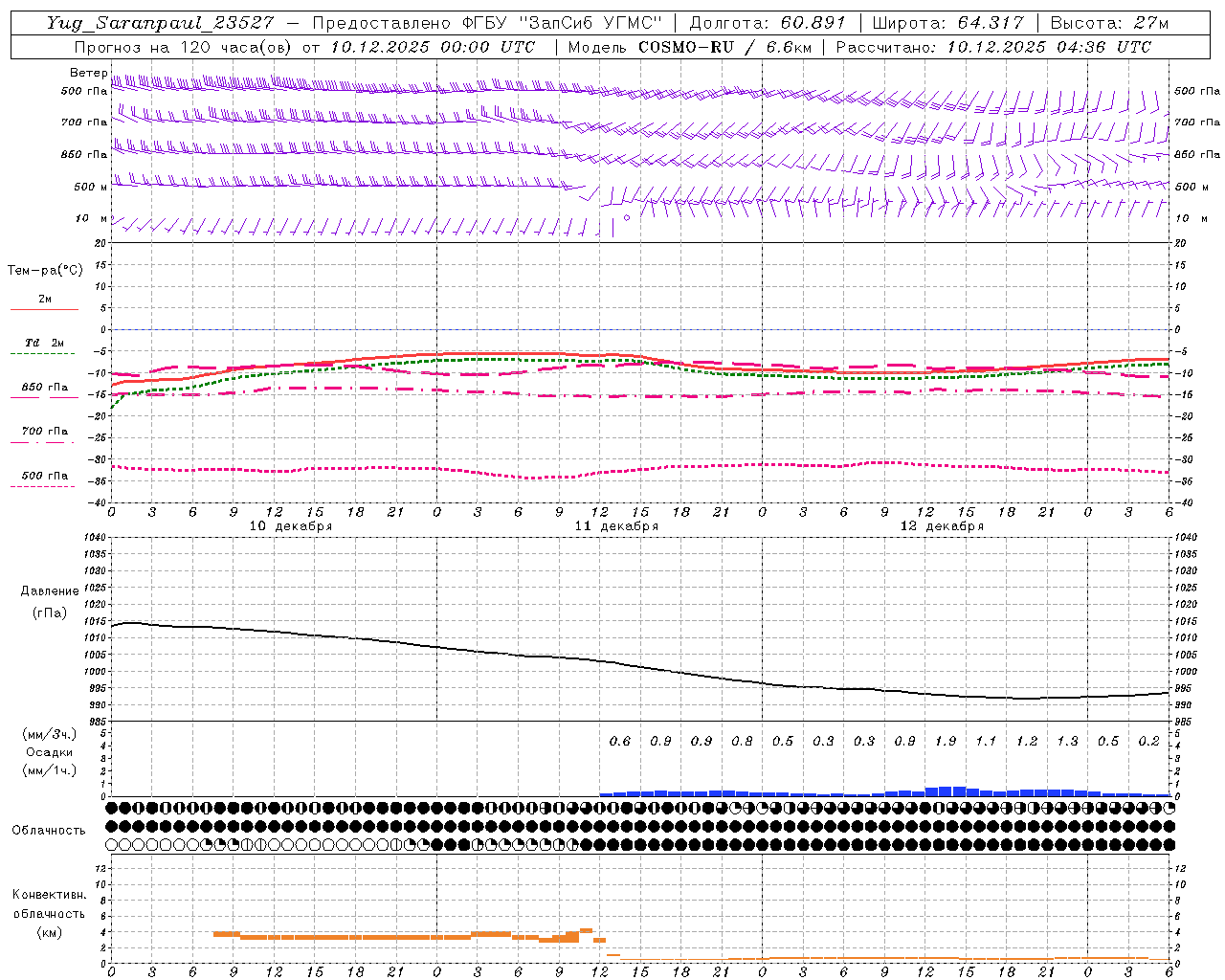Click the Конвективн. label of convective cloudiness
Image resolution: width=1225 pixels, height=980 pixels.
click(50, 896)
